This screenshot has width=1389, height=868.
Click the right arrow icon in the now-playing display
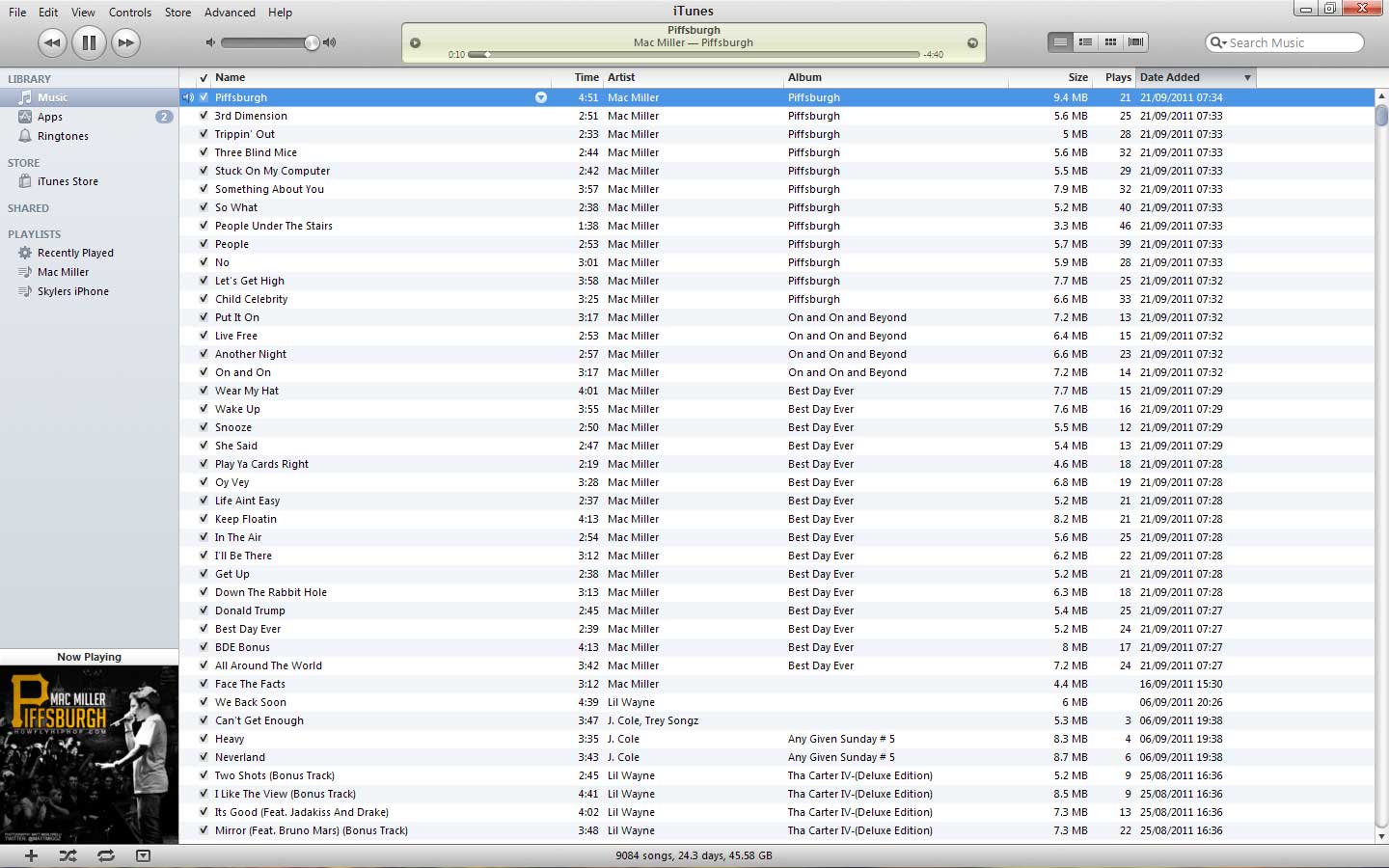coord(972,42)
